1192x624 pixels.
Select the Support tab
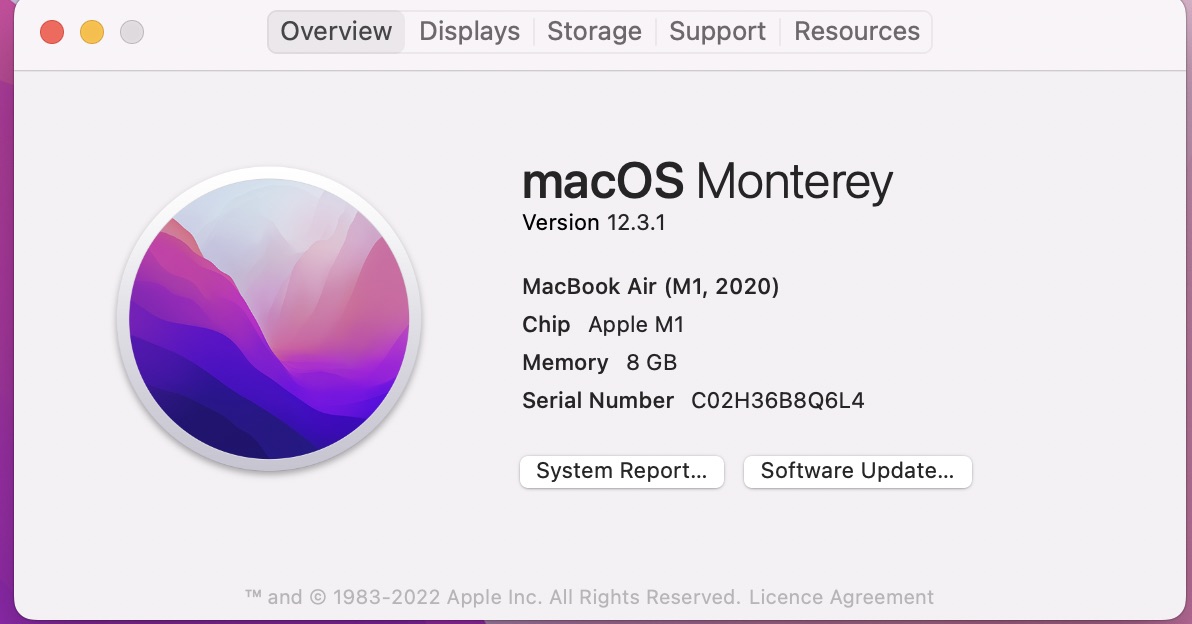[717, 31]
